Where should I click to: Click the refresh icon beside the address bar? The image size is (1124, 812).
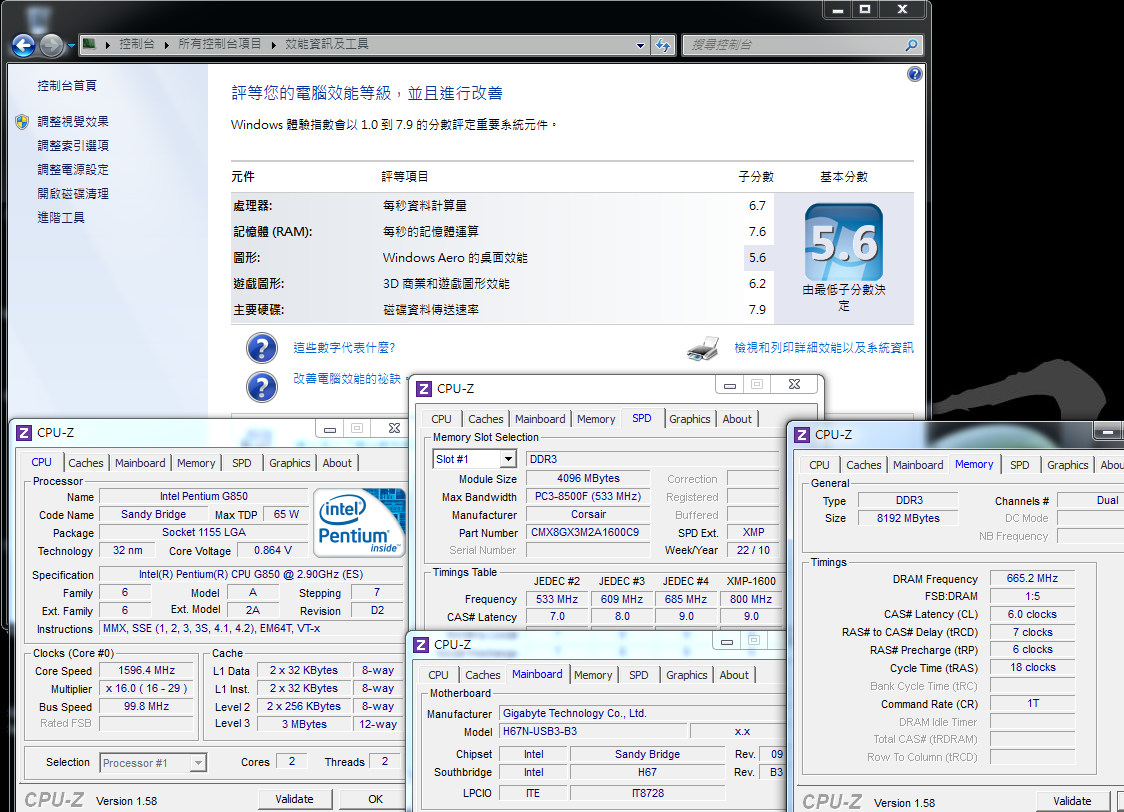[x=663, y=45]
